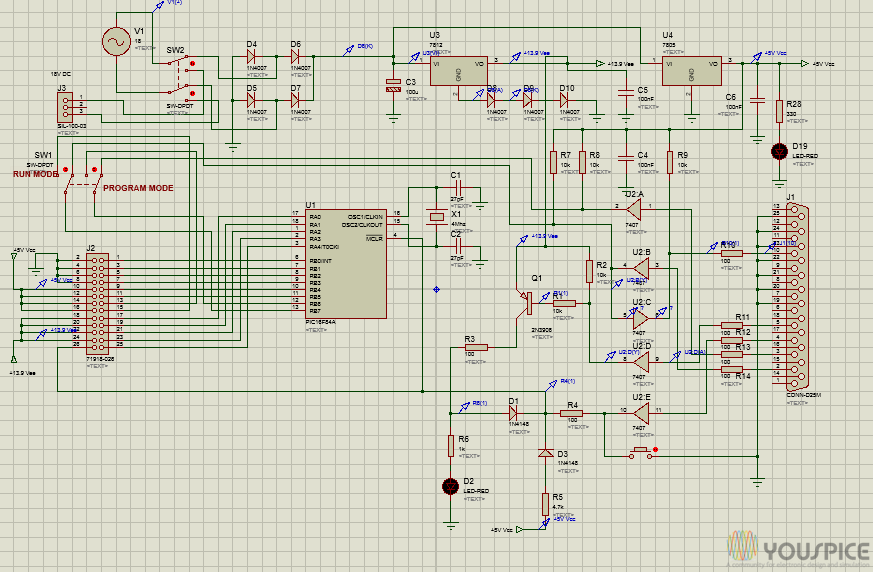Select the J2 26-pin header connector
Viewport: 873px width, 572px height.
[x=97, y=304]
